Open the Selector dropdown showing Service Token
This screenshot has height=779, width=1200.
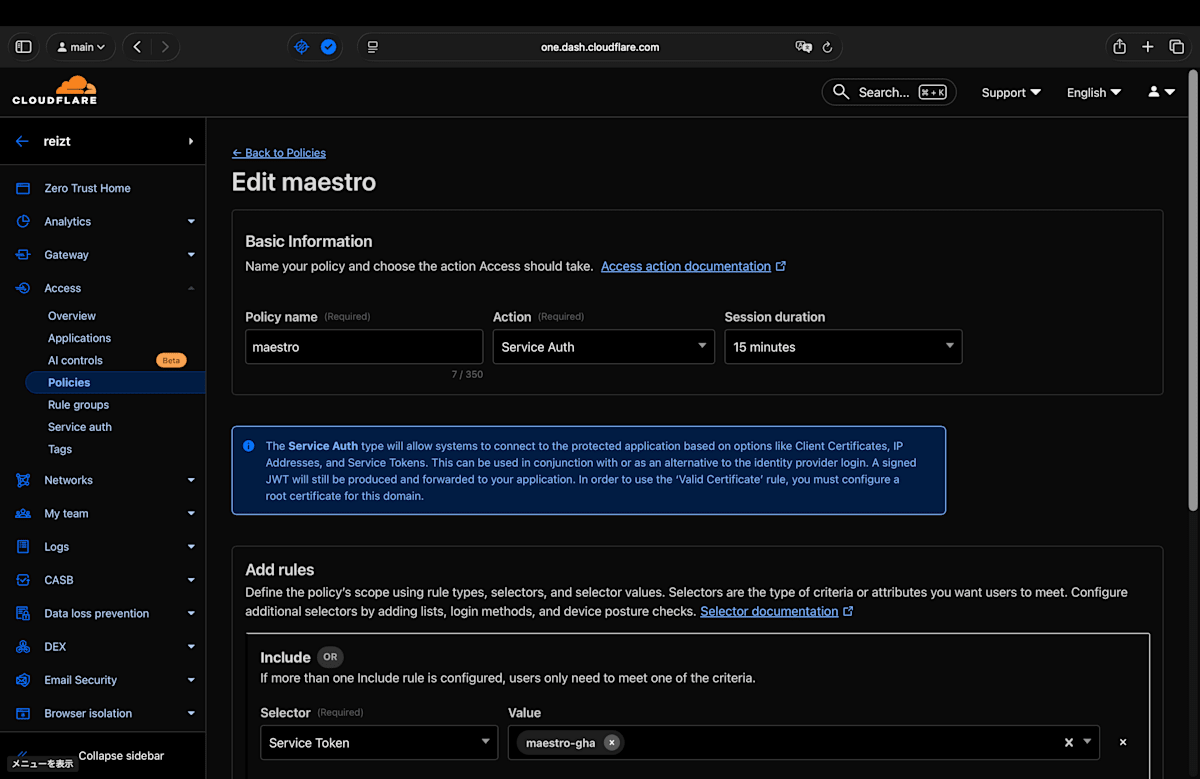pos(378,743)
